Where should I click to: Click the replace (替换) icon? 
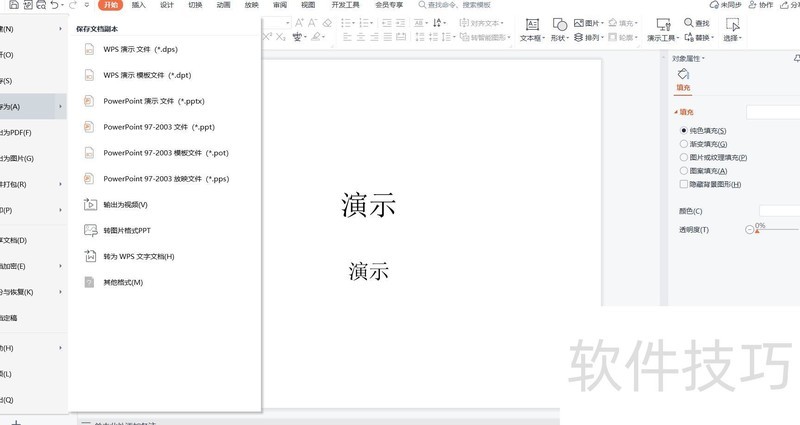(x=689, y=37)
